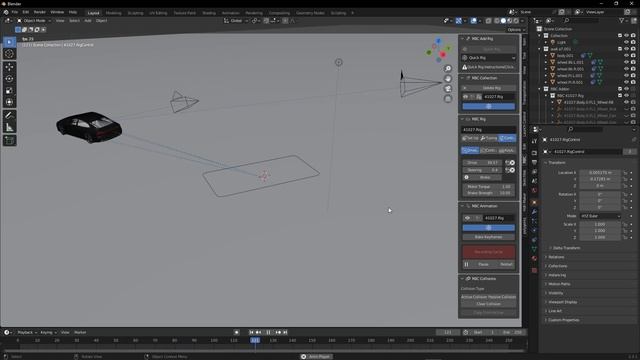
Task: Click the viewport zoom magnifier icon
Action: point(448,69)
